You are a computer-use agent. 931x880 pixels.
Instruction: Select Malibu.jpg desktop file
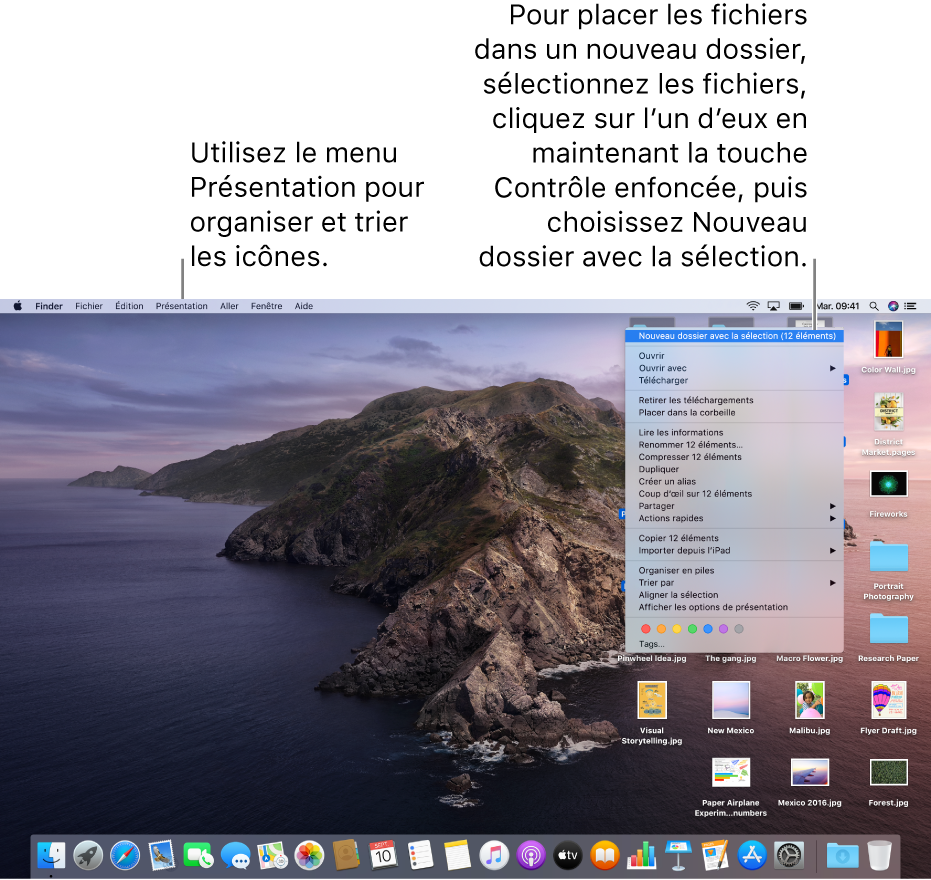809,707
